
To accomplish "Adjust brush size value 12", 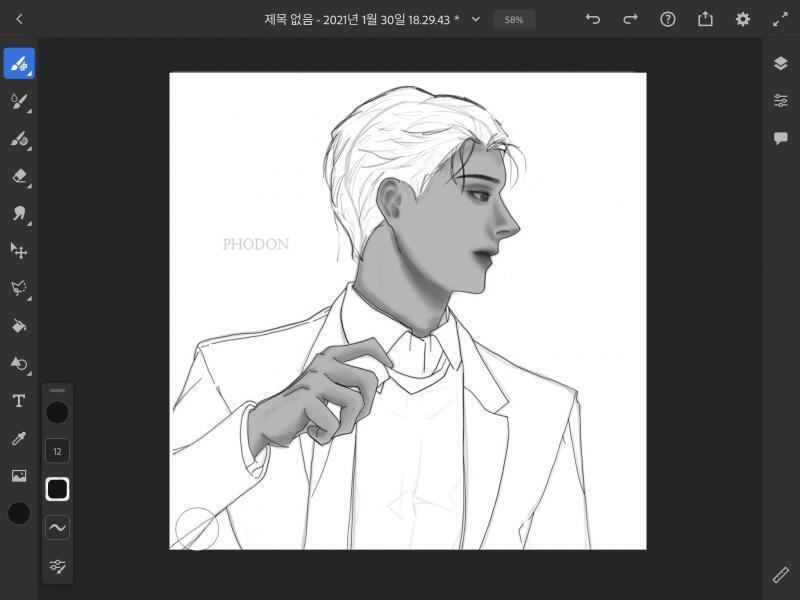I will (x=57, y=451).
